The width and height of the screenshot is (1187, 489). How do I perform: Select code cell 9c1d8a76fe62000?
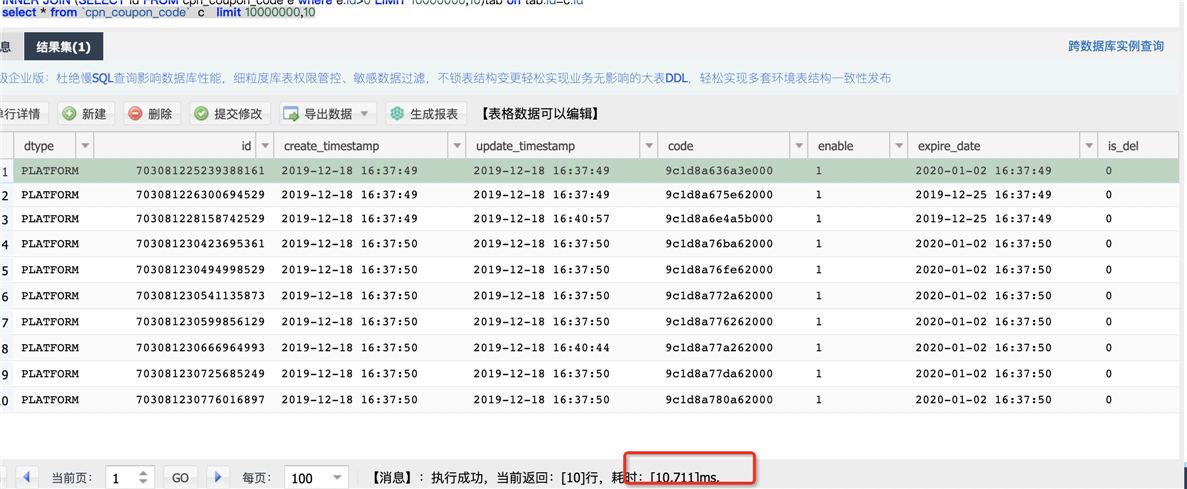719,269
